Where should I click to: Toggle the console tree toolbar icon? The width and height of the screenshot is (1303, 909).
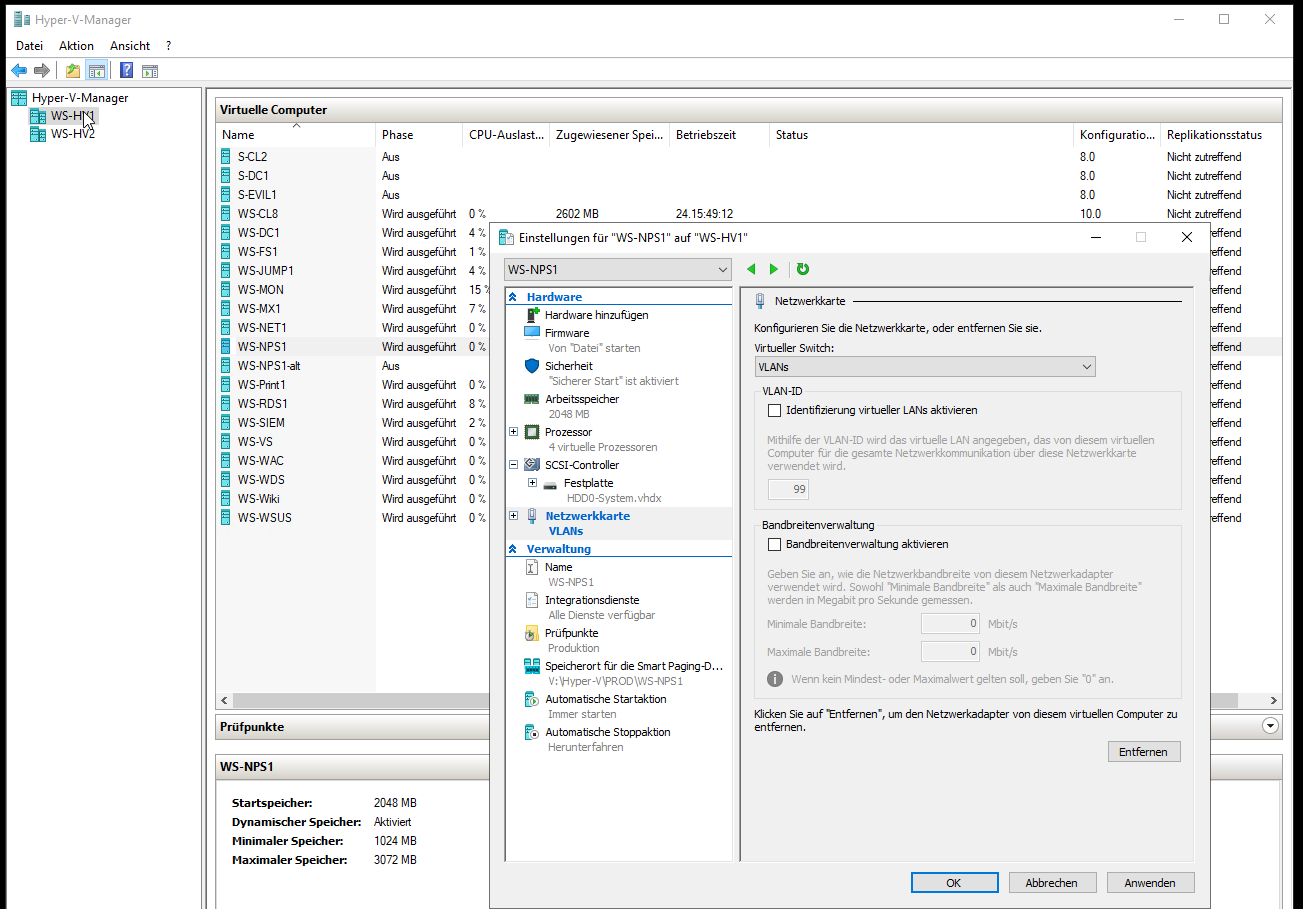97,71
